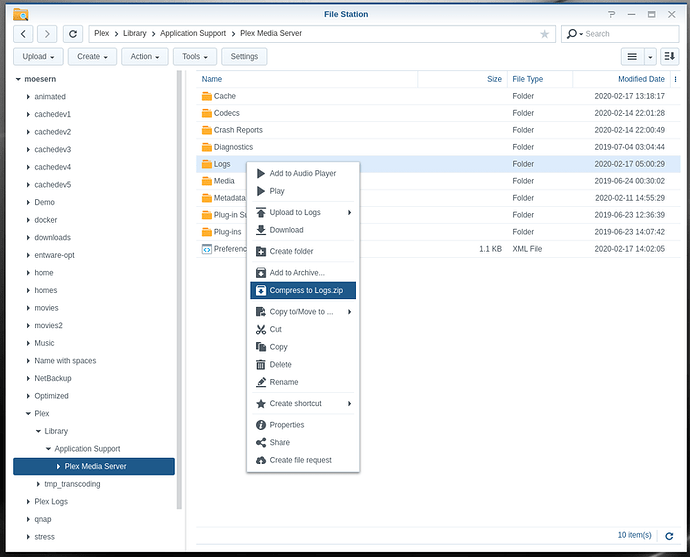Click the Copy pages icon

(261, 347)
